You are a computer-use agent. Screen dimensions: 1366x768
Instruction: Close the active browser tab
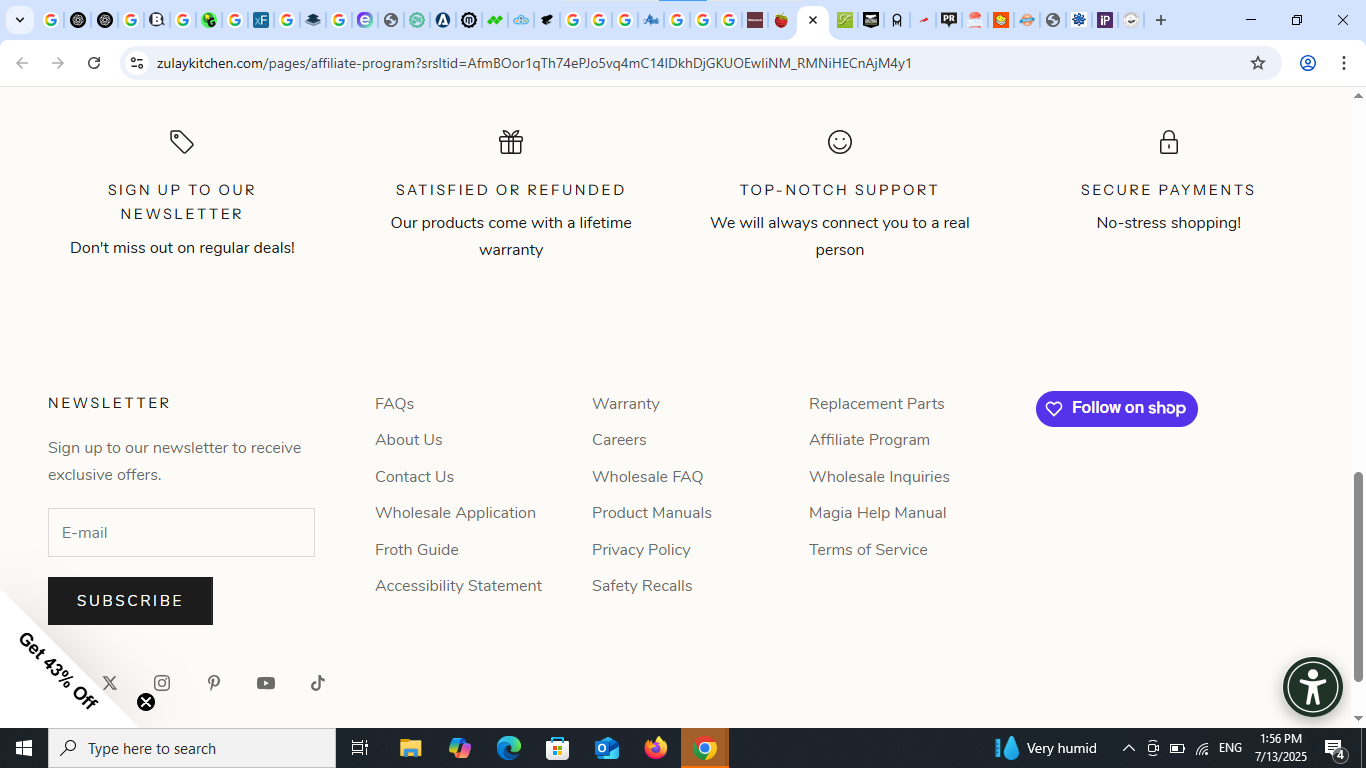pyautogui.click(x=813, y=20)
